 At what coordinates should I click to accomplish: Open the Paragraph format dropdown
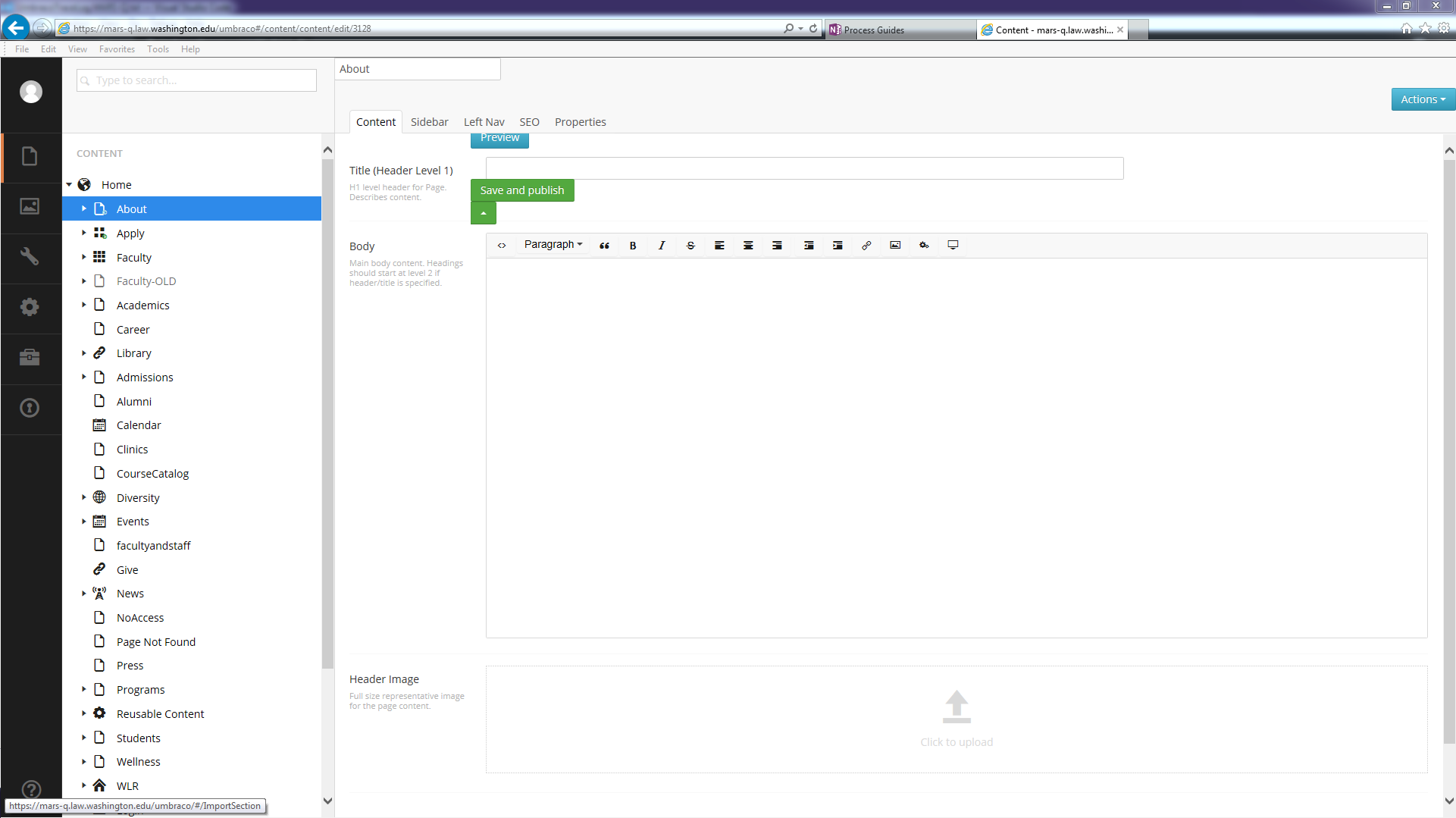553,245
